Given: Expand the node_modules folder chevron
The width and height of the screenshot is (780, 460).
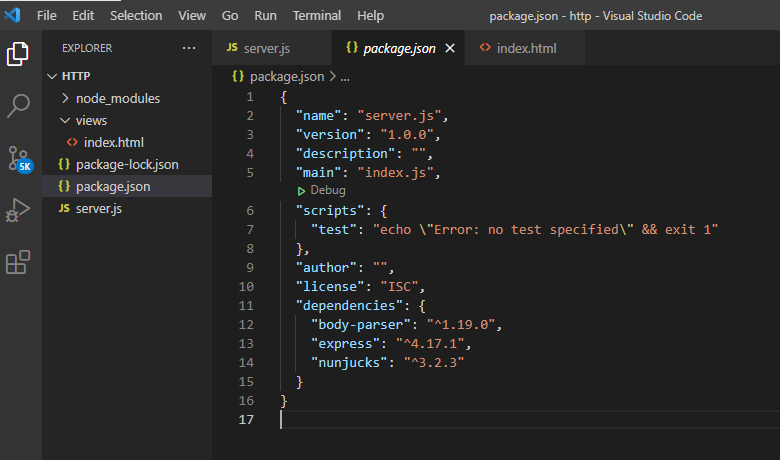Looking at the screenshot, I should [65, 98].
